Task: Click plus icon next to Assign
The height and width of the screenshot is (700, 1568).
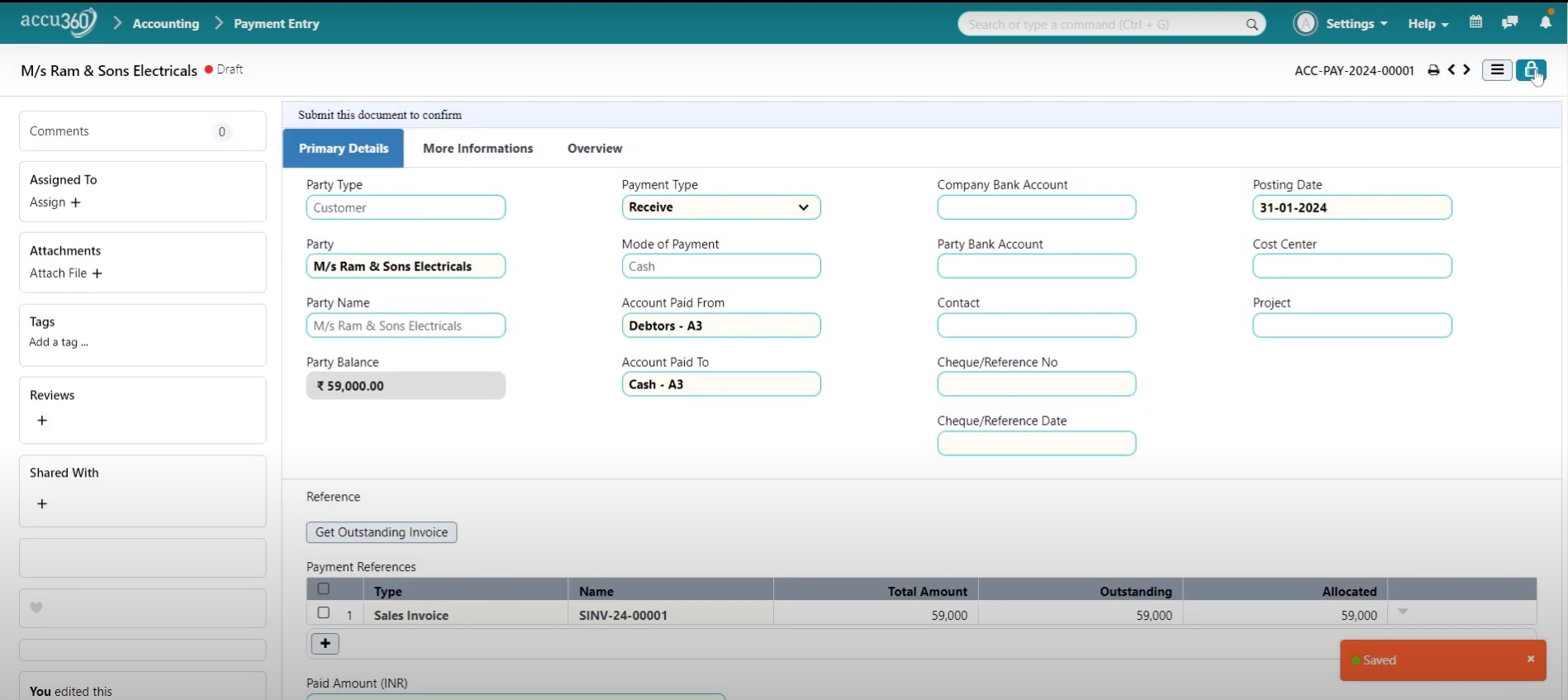Action: point(75,202)
